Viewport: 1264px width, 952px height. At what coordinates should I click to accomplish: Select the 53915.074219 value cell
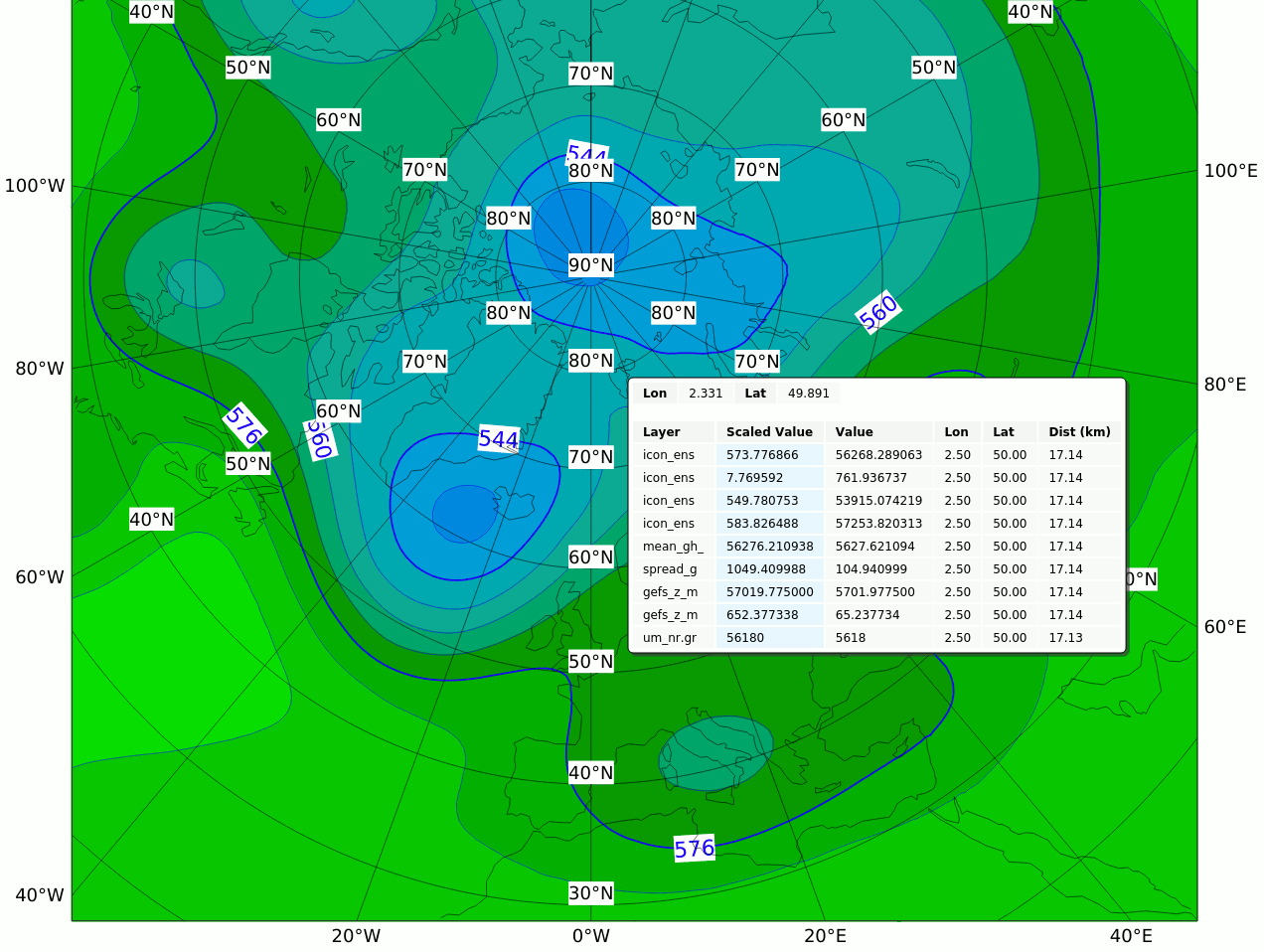pos(878,501)
